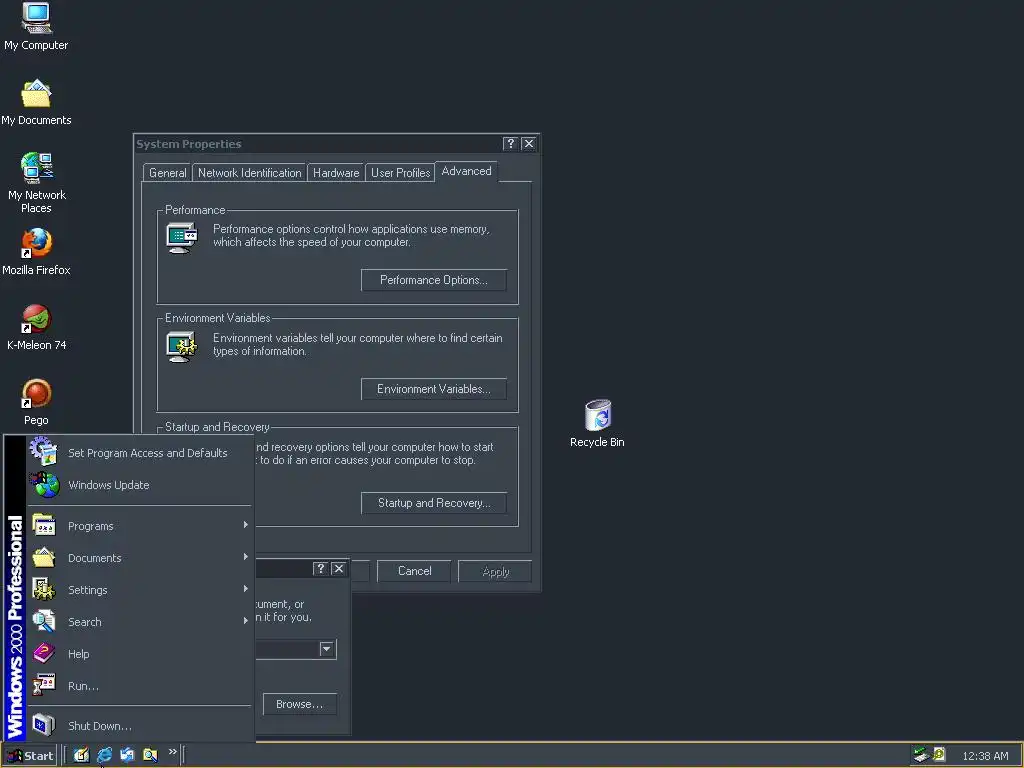Click the Windows Update globe icon
The width and height of the screenshot is (1024, 768).
tap(45, 485)
